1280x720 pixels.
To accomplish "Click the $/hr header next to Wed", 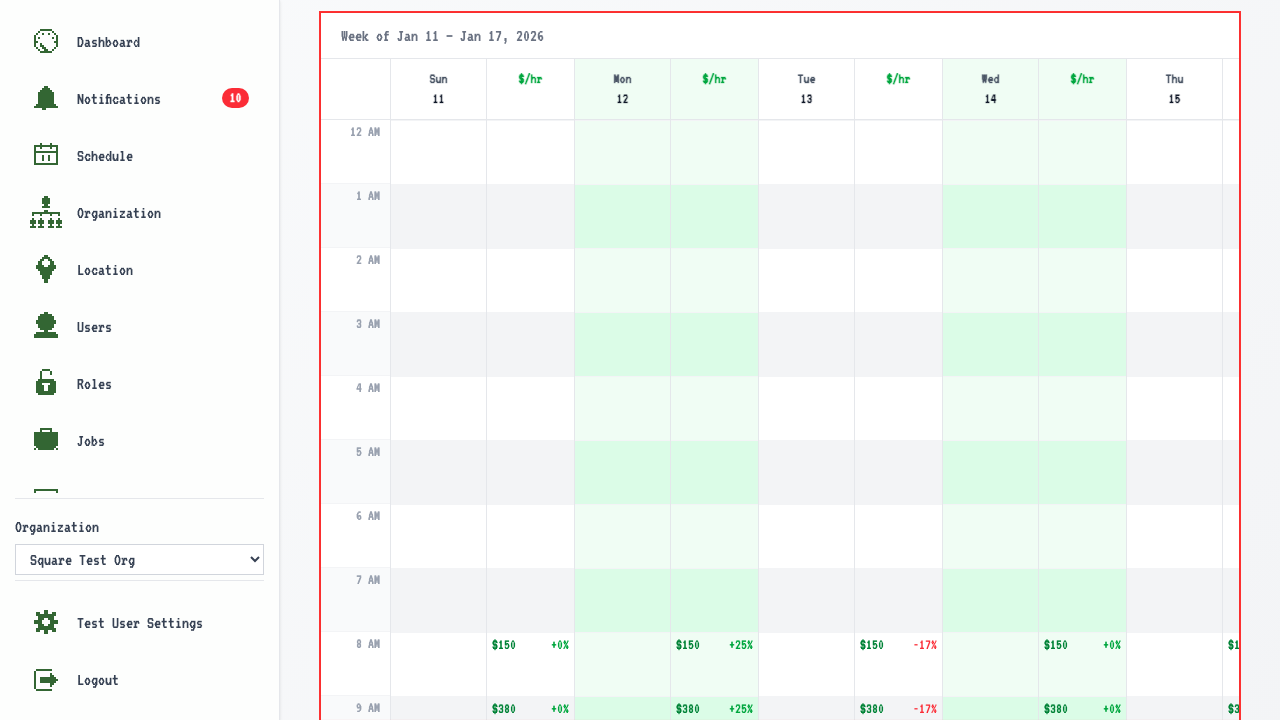I will pyautogui.click(x=1082, y=79).
